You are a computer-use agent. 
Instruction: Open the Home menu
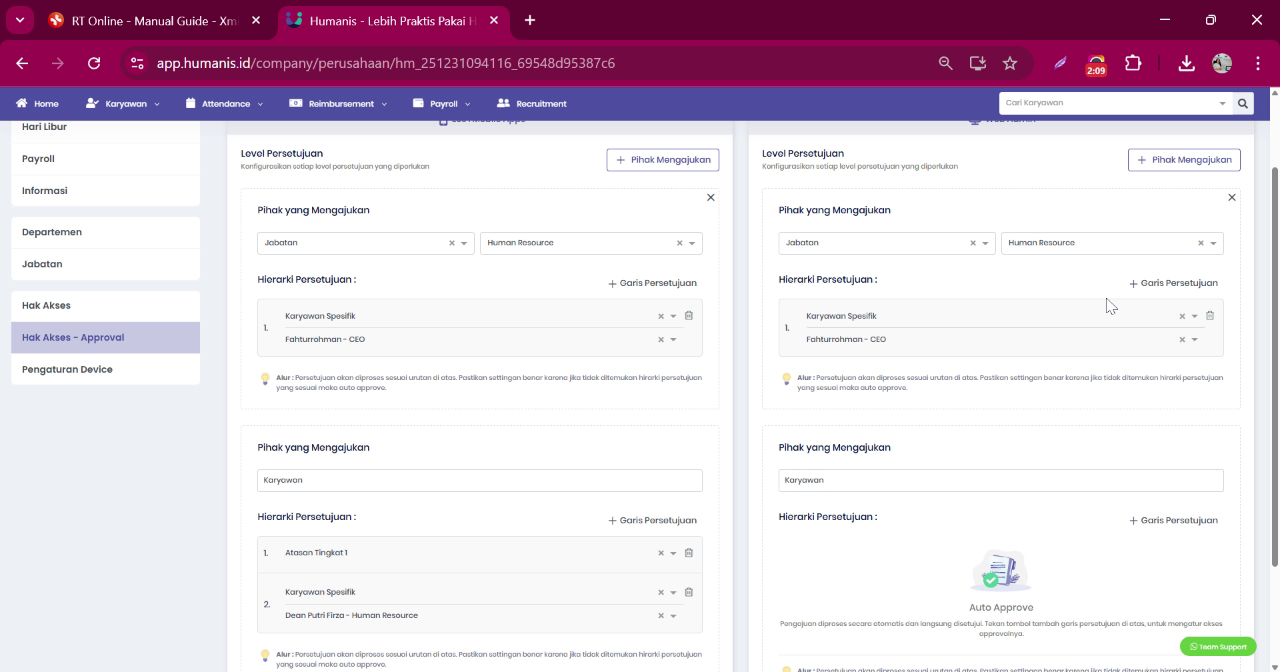37,103
